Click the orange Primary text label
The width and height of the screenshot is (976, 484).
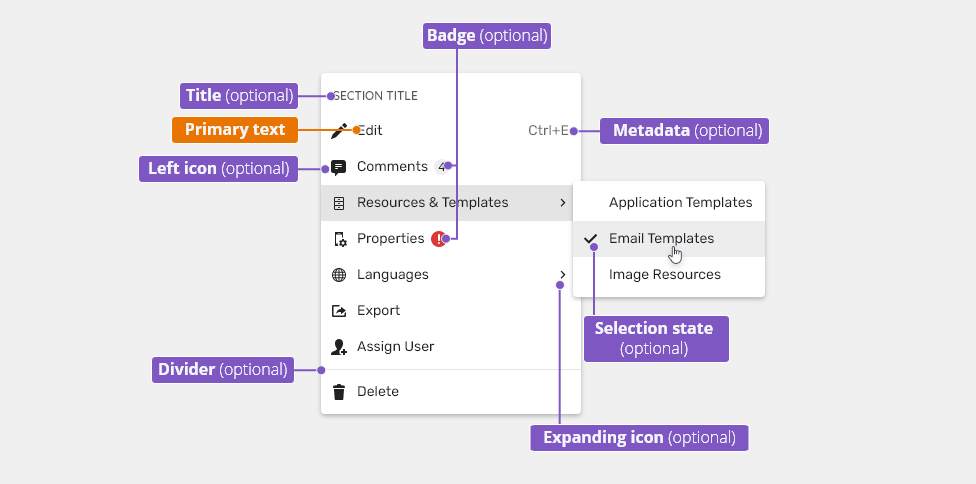point(235,130)
